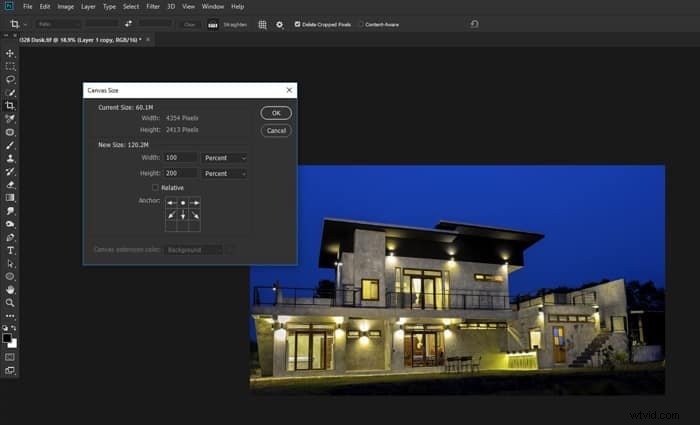
Task: Select the Horizontal Type tool
Action: tap(10, 250)
